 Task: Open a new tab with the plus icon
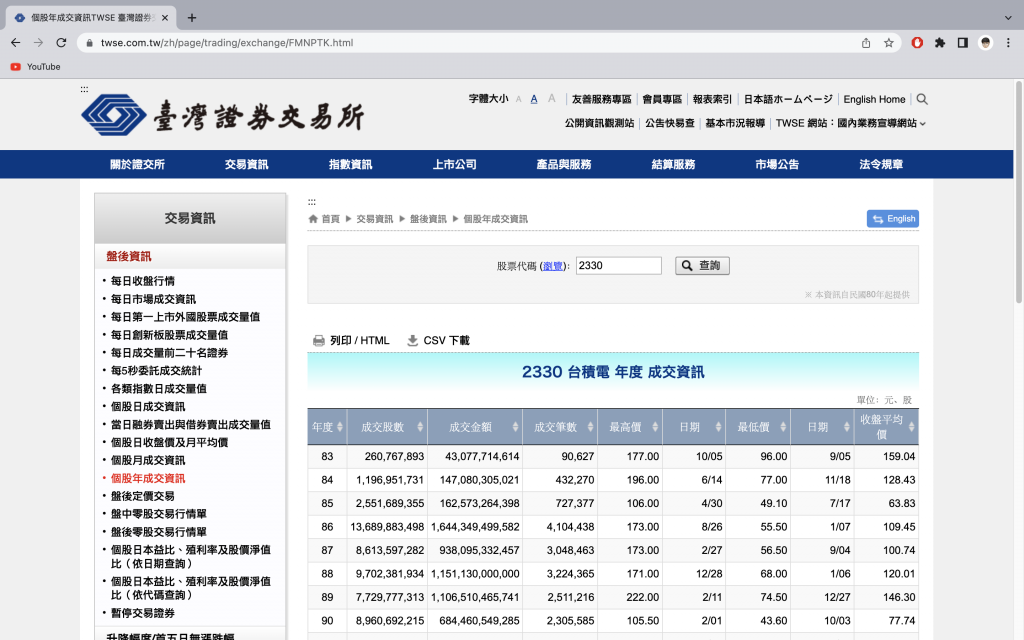[192, 18]
